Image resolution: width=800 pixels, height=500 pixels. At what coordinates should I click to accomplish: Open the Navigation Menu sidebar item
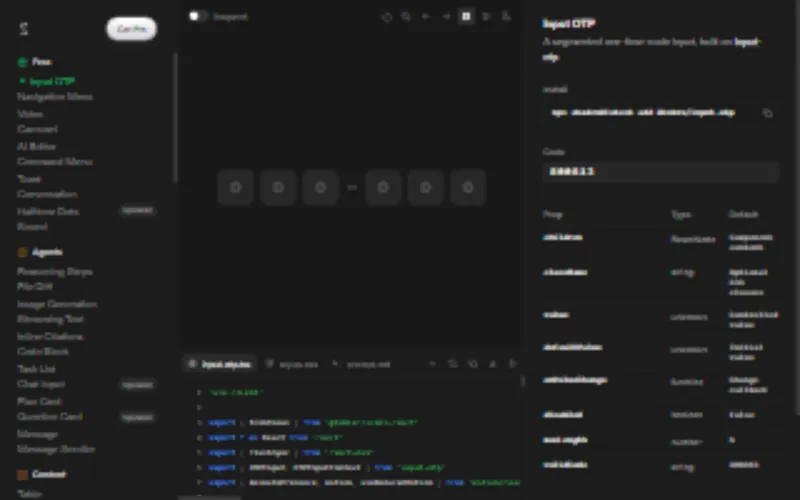(x=55, y=96)
